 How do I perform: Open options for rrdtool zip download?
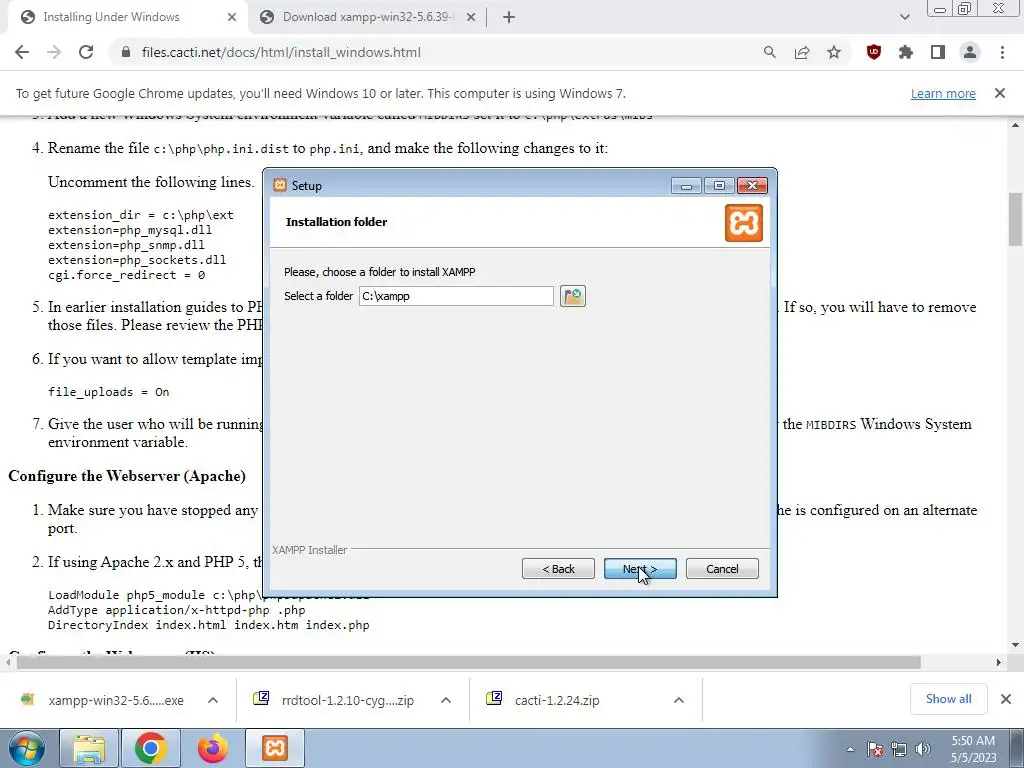tap(446, 700)
